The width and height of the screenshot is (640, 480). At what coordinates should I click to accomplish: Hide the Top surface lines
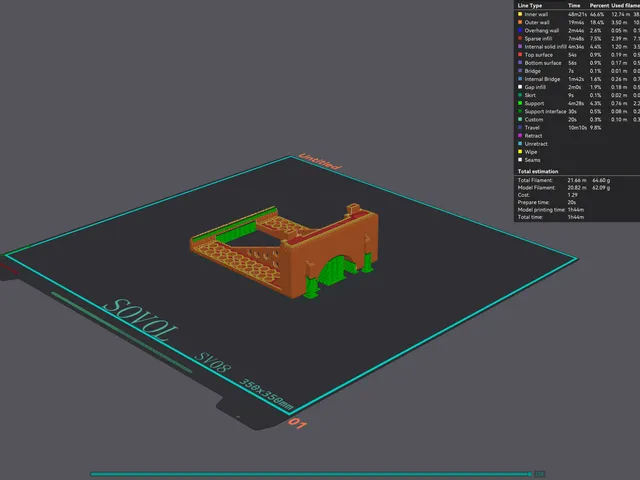538,55
